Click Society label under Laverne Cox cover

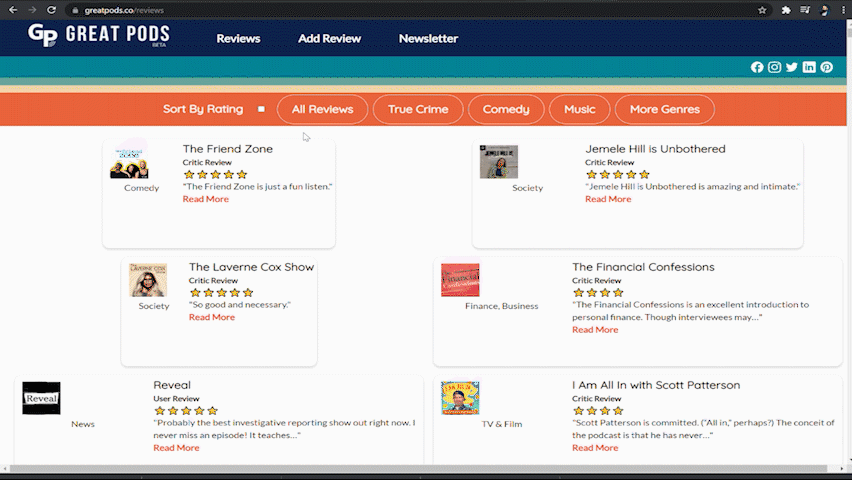point(154,306)
